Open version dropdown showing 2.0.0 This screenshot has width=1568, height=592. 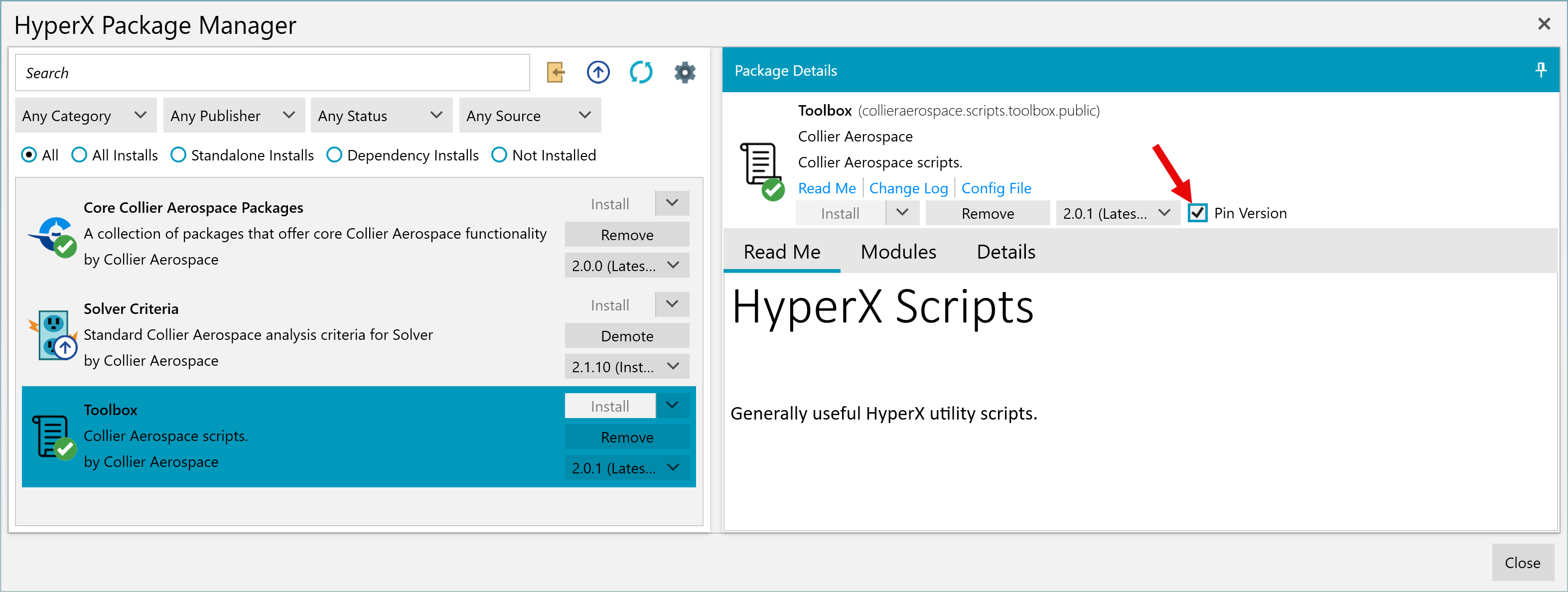click(x=627, y=266)
